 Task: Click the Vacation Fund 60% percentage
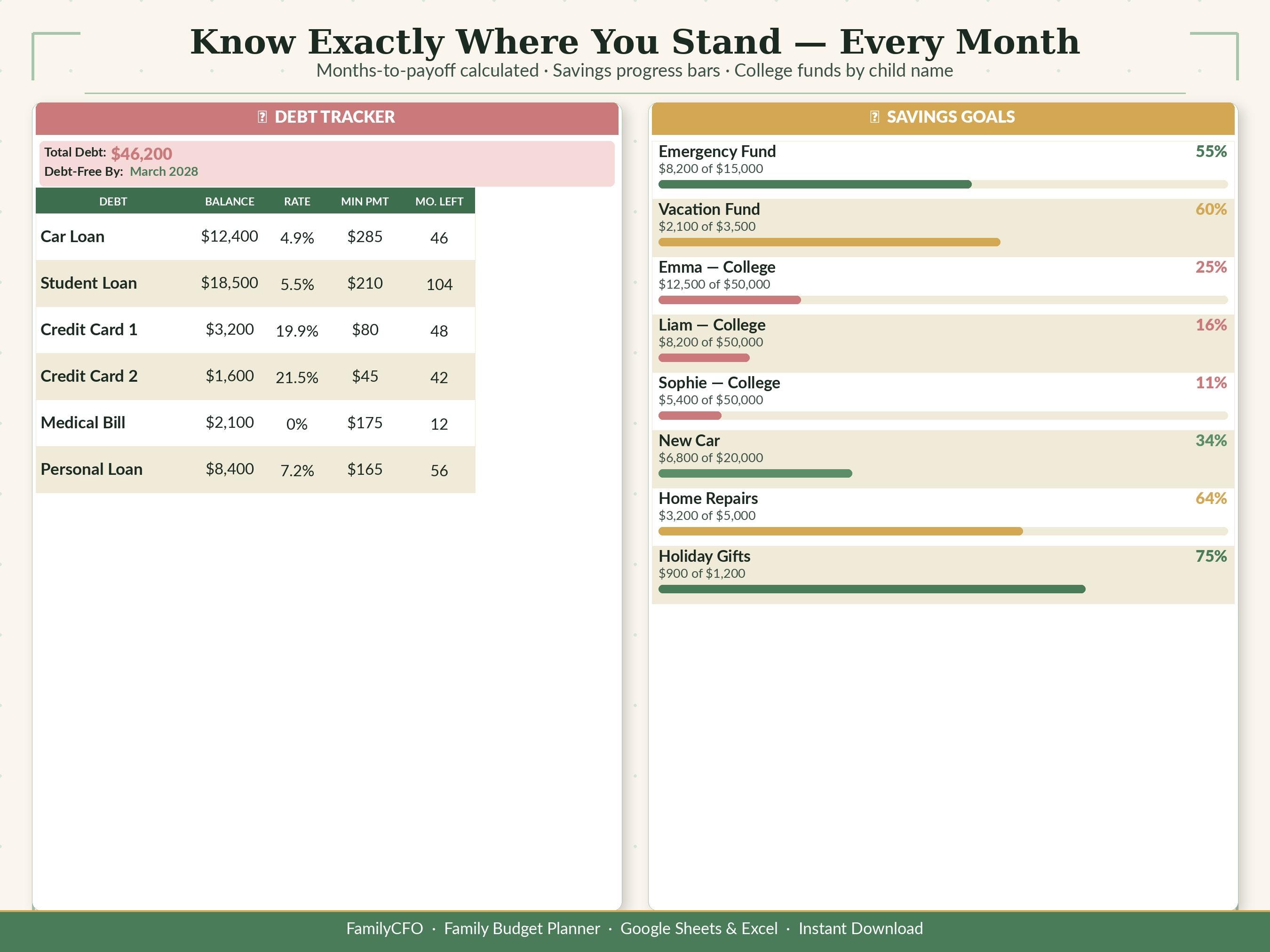coord(1211,210)
